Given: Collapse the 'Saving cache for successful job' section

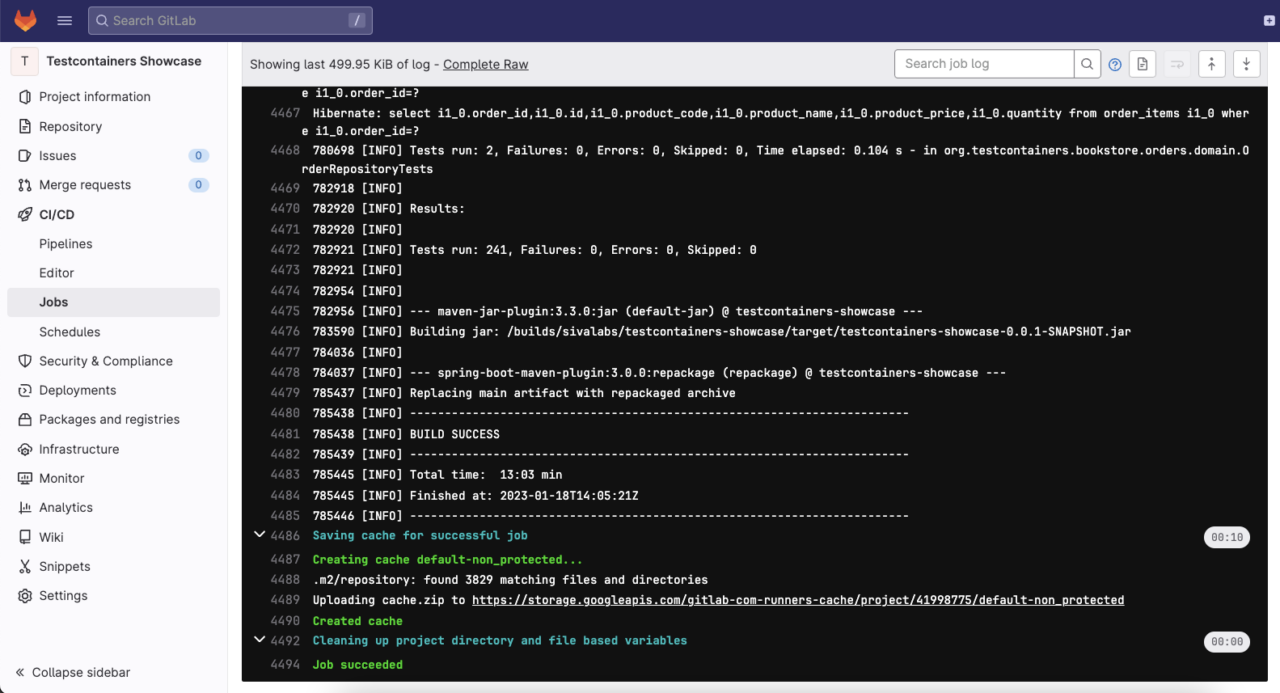Looking at the screenshot, I should 259,534.
